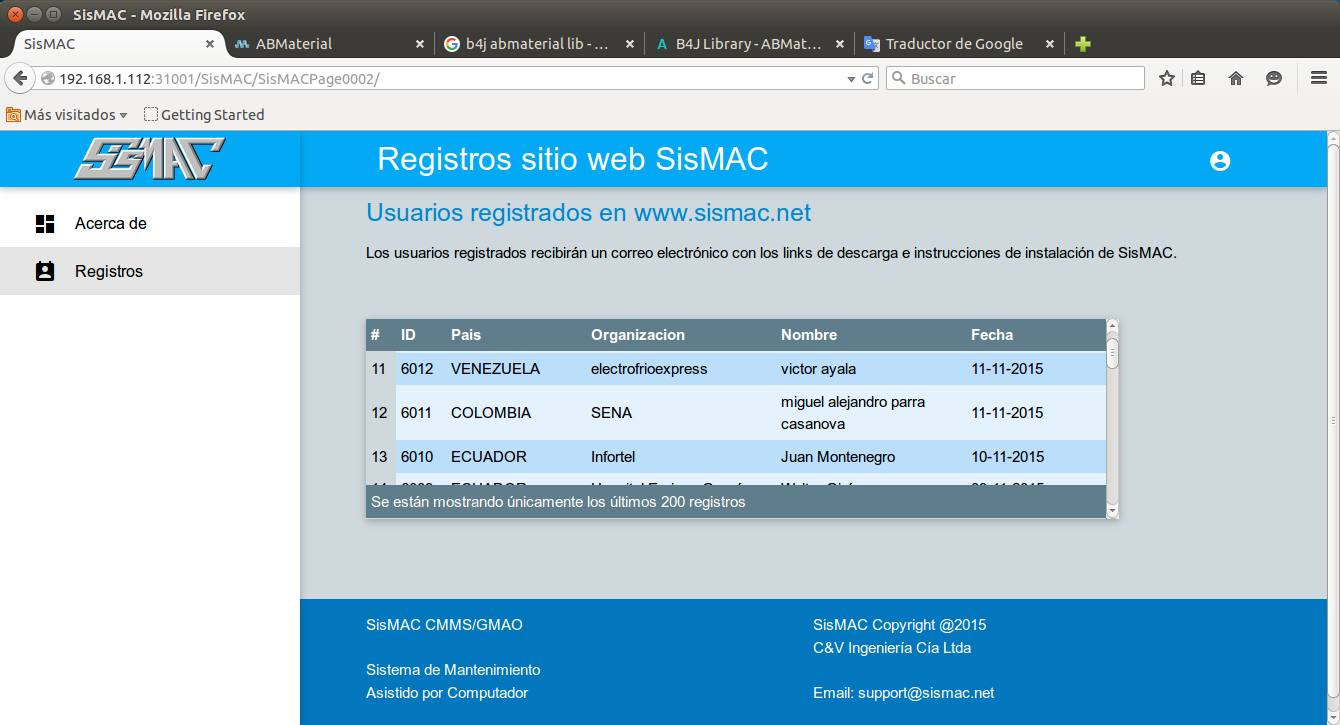This screenshot has height=725, width=1340.
Task: Close the b4j abmaterial lib tab
Action: 630,44
